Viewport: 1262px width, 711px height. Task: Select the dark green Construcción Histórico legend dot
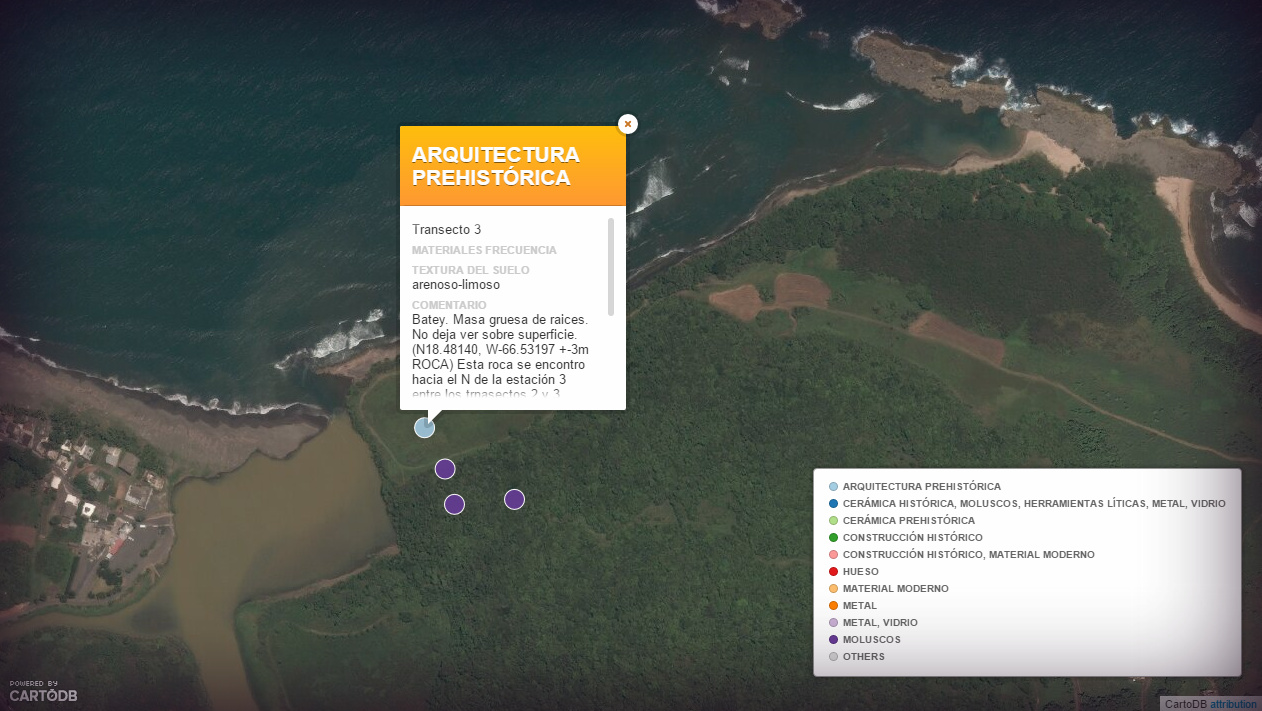click(x=833, y=537)
